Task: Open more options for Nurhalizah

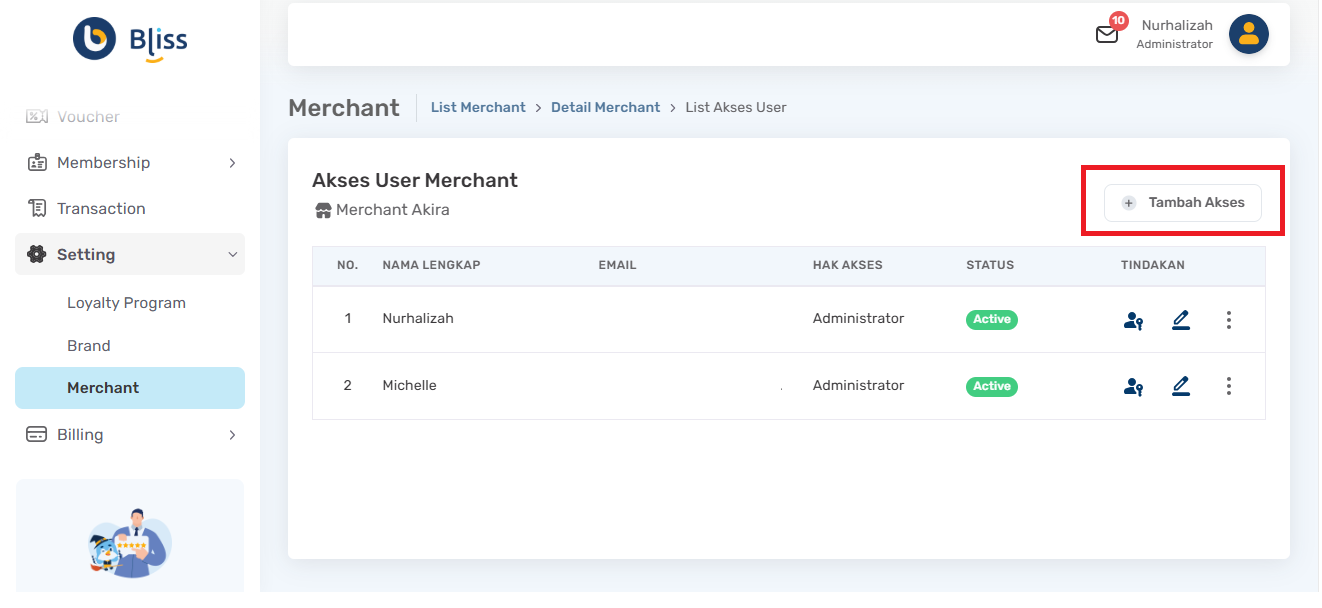Action: [x=1229, y=320]
